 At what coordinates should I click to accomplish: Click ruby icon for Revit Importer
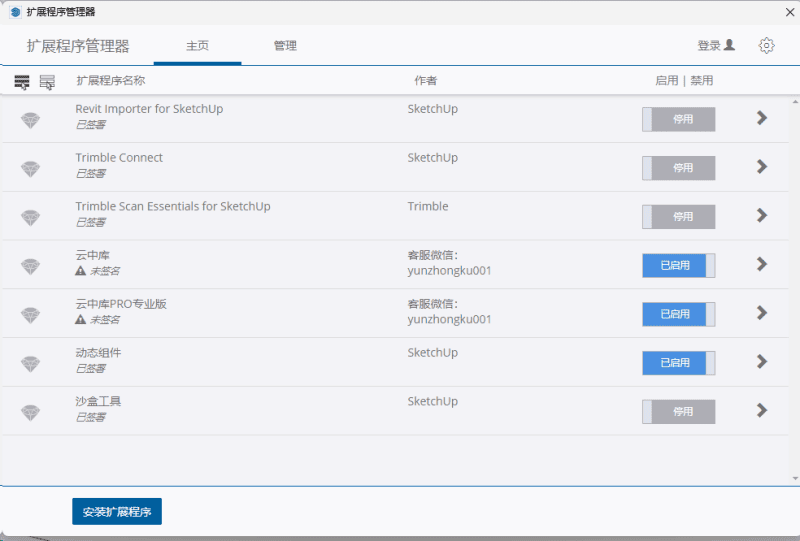tap(30, 120)
